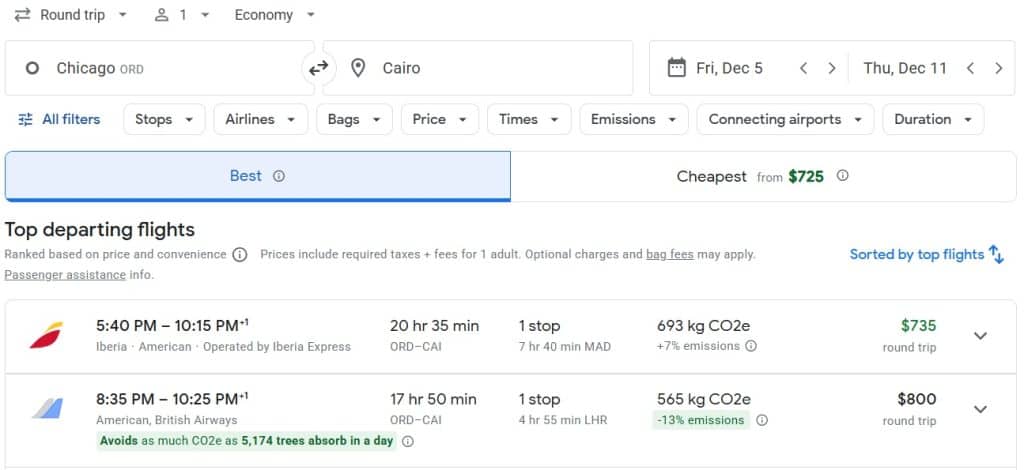Go to previous return date
This screenshot has height=470, width=1024.
pyautogui.click(x=970, y=68)
